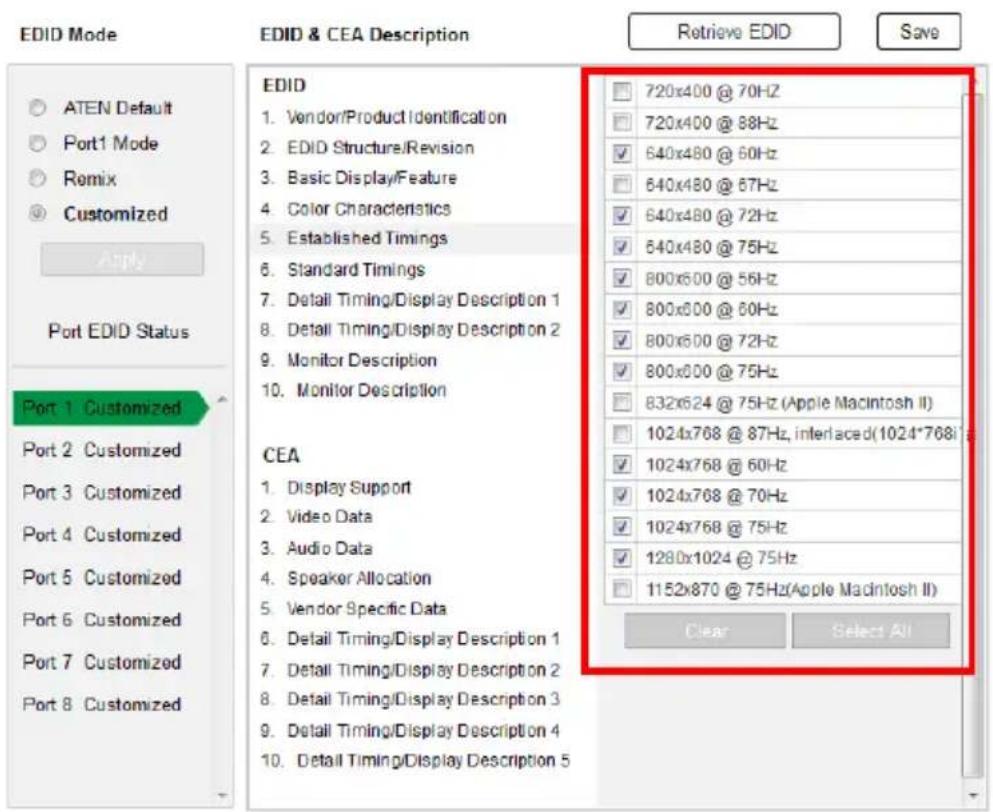This screenshot has height=812, width=993.
Task: Open CEA Speaker Allocation section
Action: (x=346, y=578)
